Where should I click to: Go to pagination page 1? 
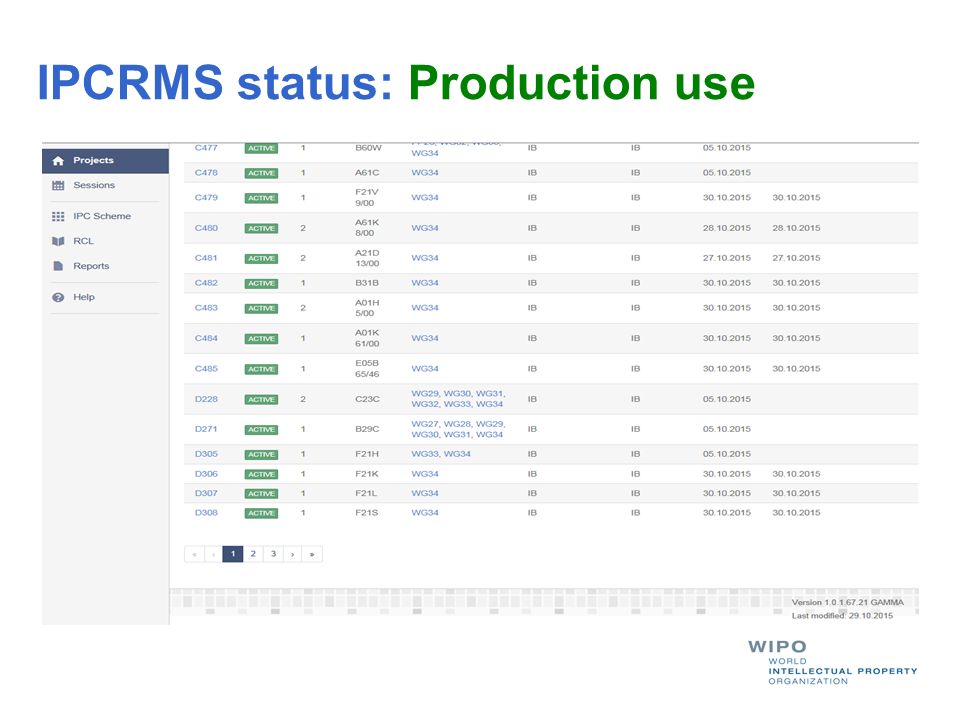(x=233, y=554)
